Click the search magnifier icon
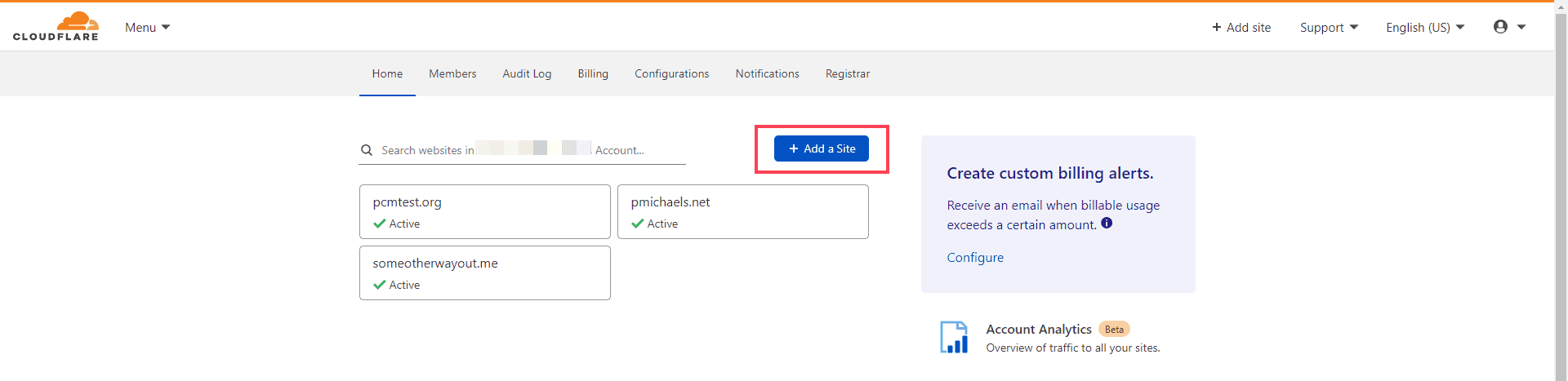Screen dimensions: 1568x381 pos(367,150)
